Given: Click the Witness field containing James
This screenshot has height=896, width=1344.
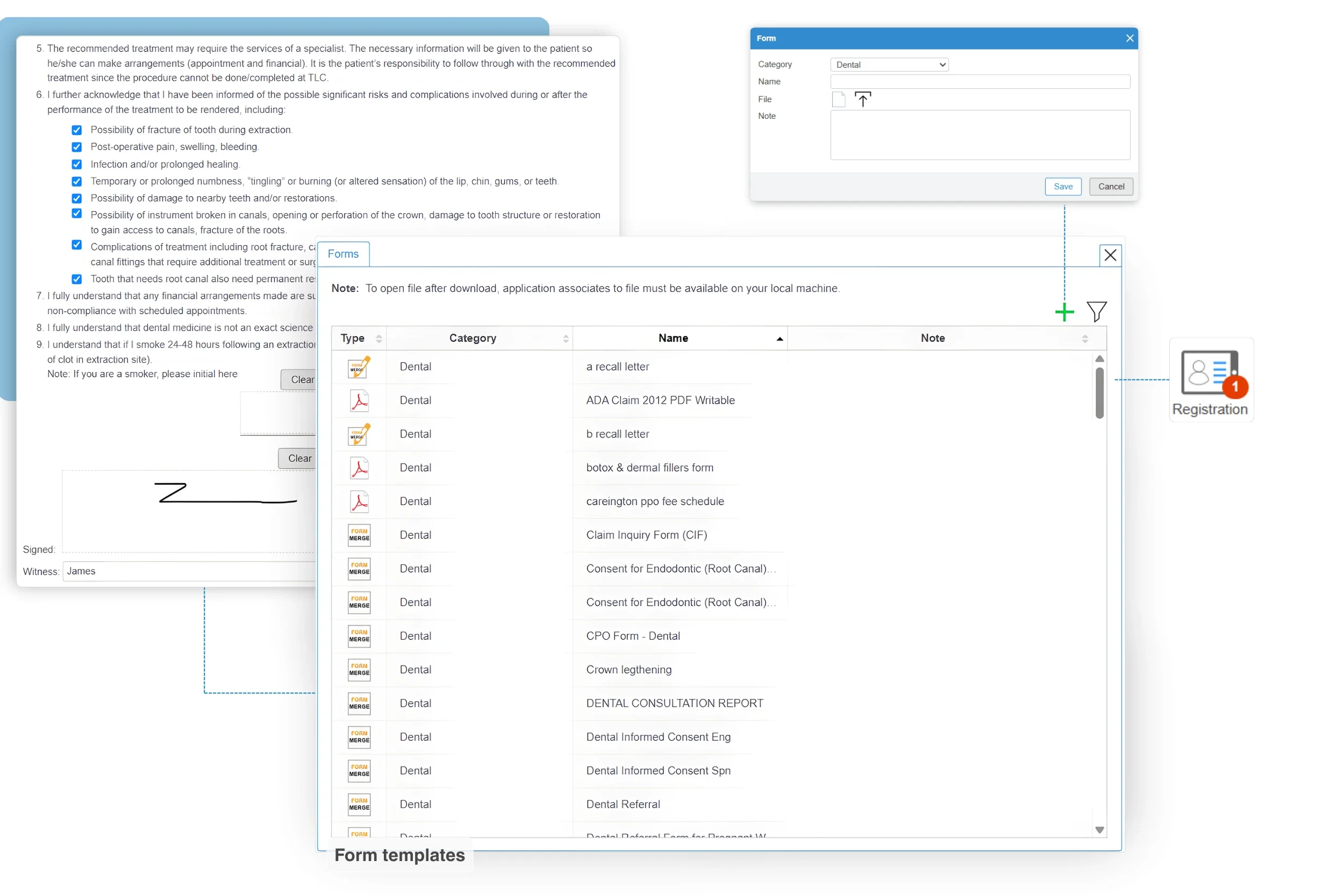Looking at the screenshot, I should [189, 571].
